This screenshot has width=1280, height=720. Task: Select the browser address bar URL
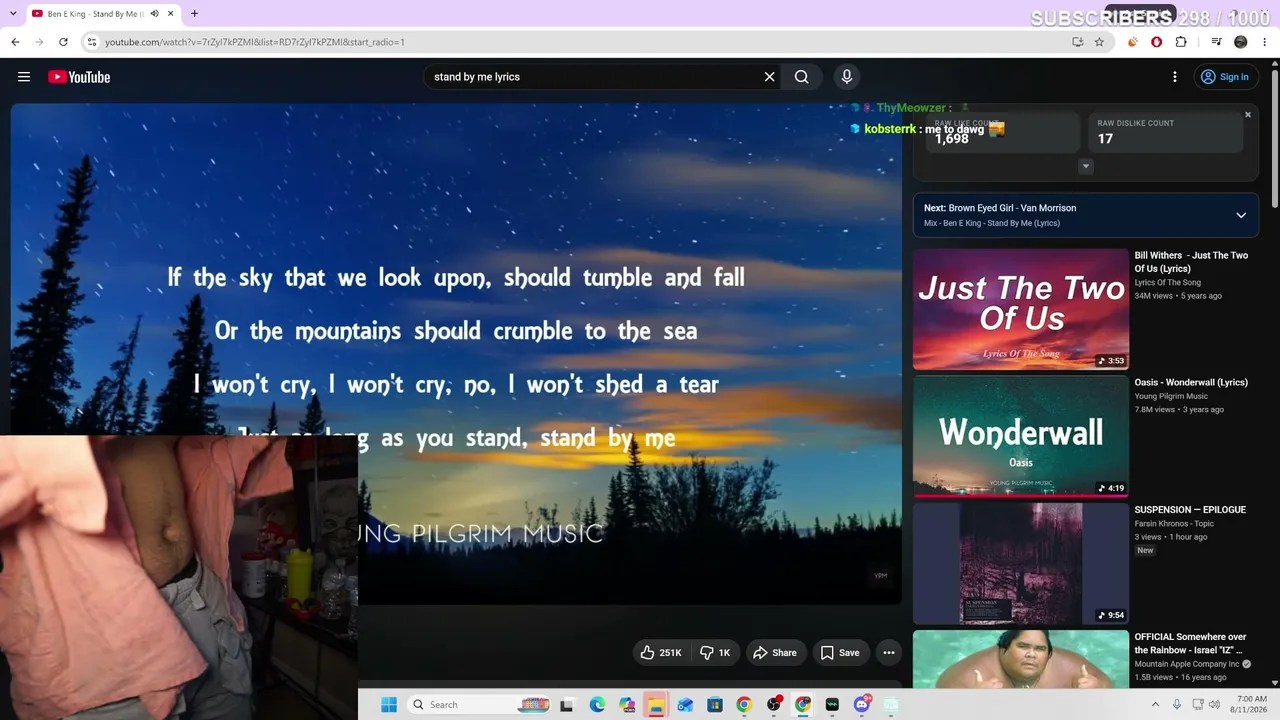coord(255,42)
